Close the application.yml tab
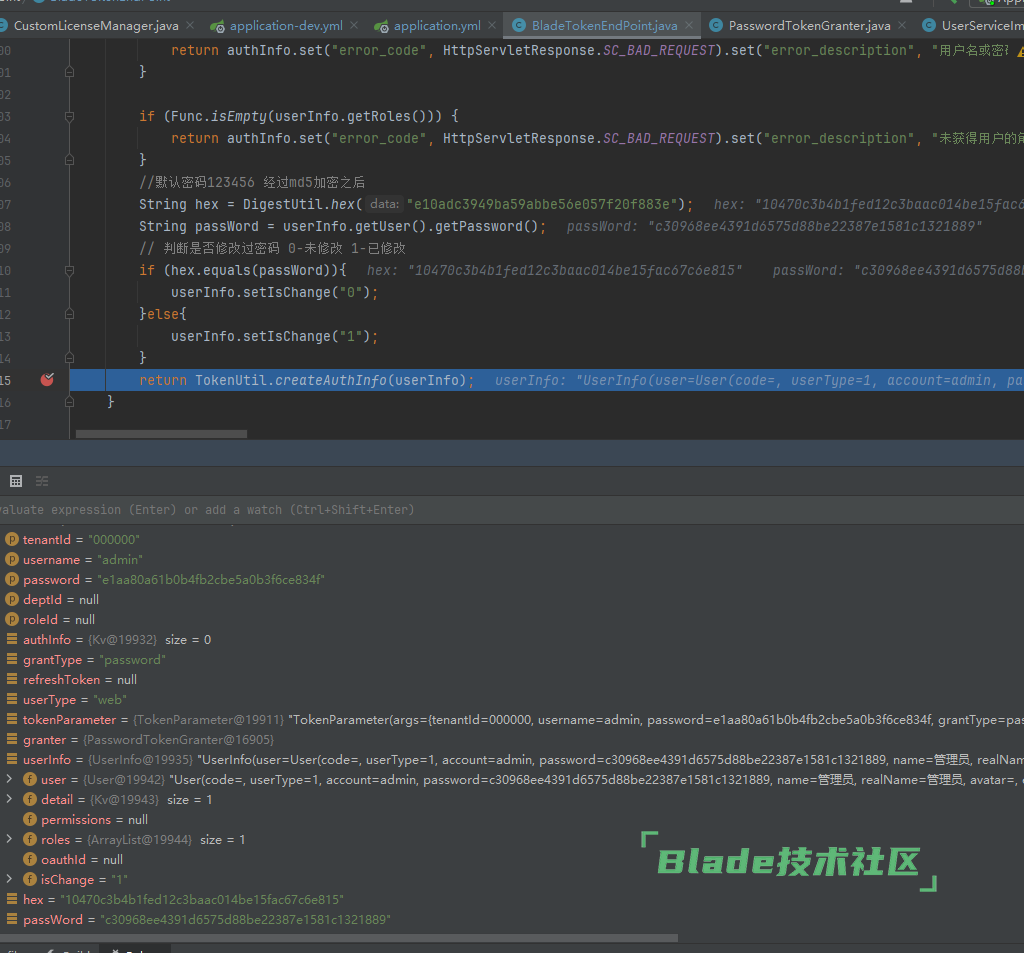Image resolution: width=1024 pixels, height=953 pixels. point(492,25)
